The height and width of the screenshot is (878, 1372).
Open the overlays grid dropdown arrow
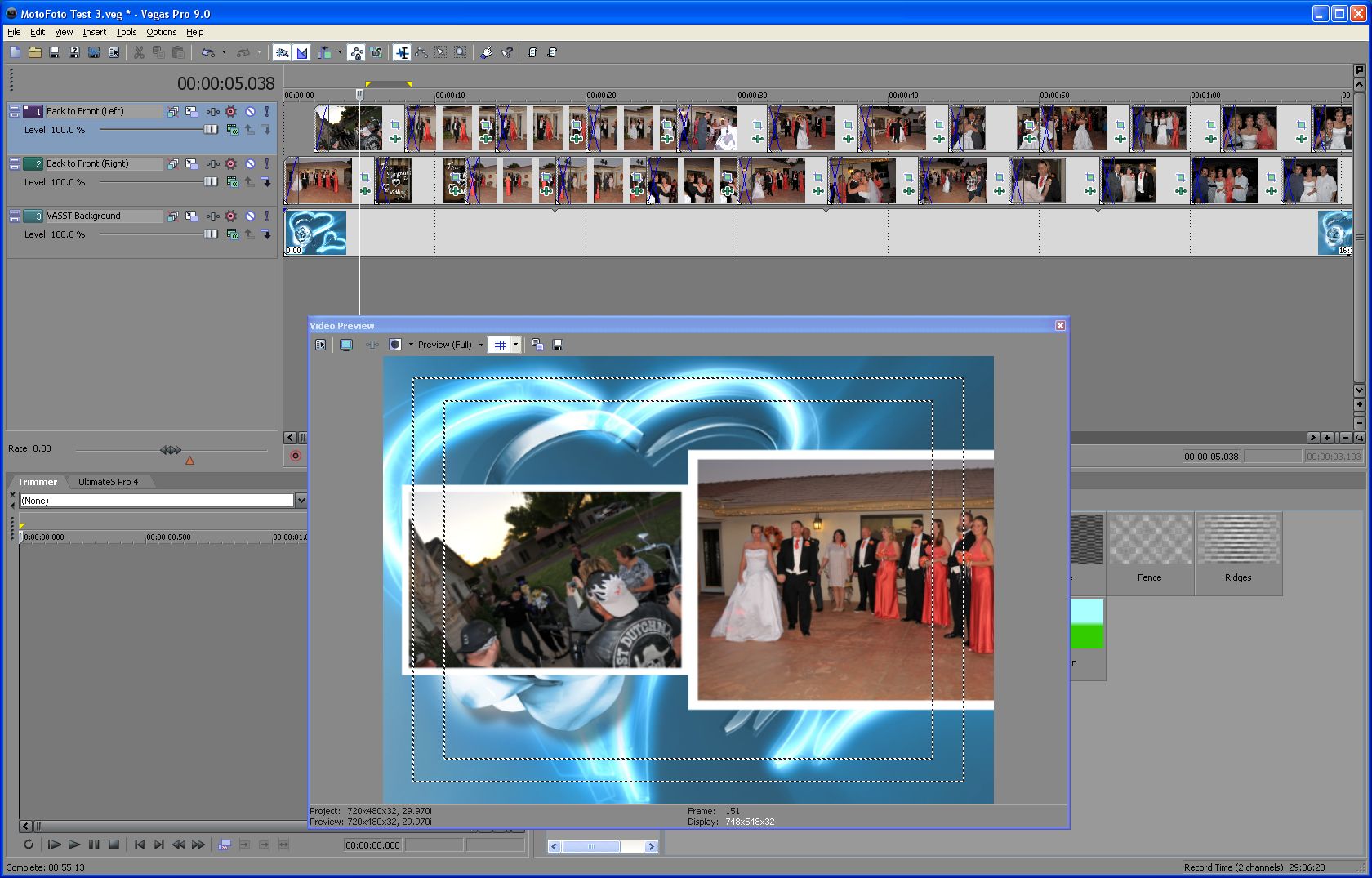click(515, 345)
